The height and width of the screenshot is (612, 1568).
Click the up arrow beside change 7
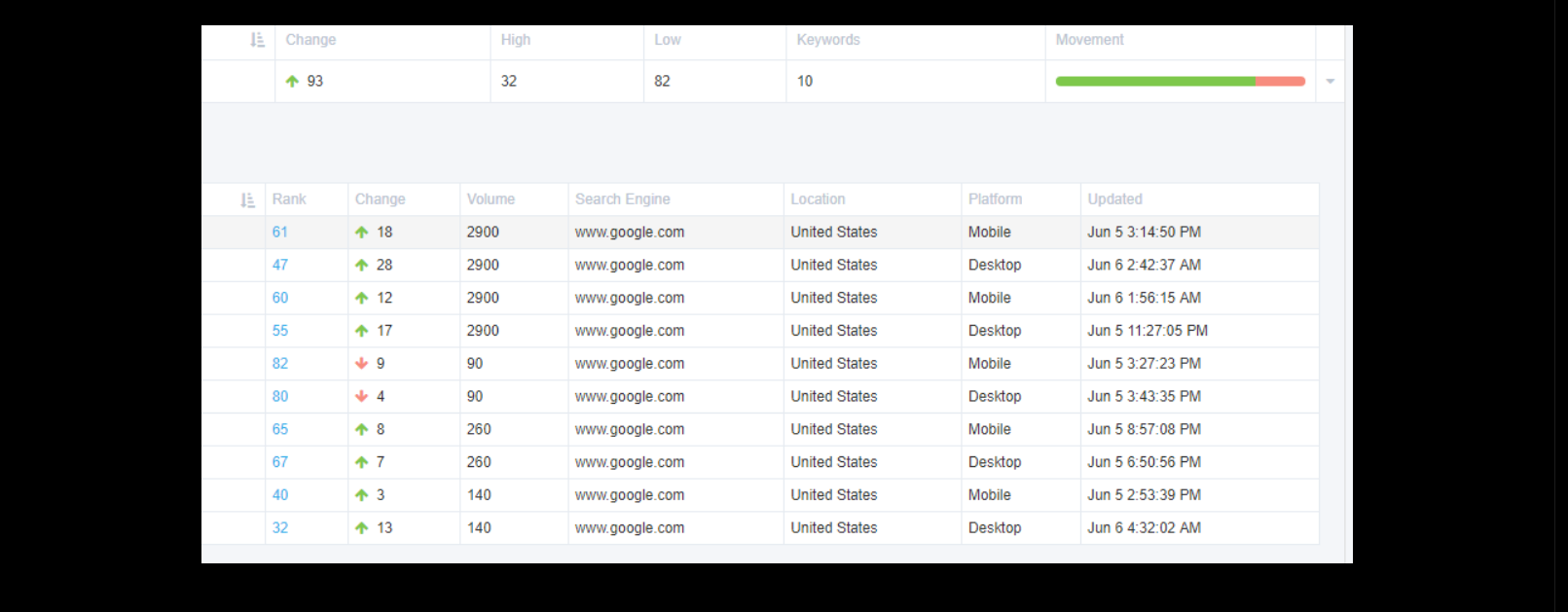[362, 463]
